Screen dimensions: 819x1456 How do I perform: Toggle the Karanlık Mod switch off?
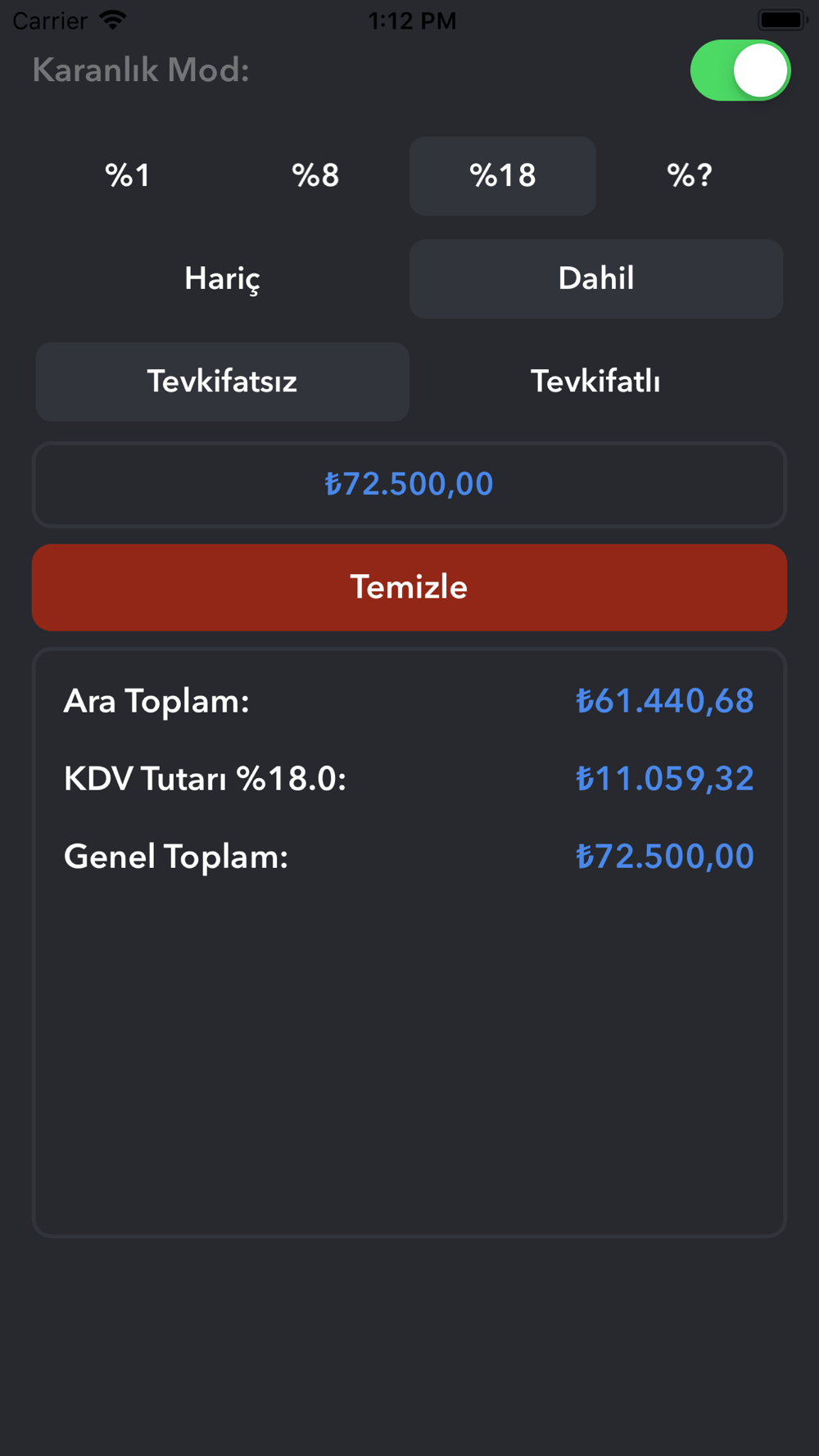pyautogui.click(x=740, y=70)
